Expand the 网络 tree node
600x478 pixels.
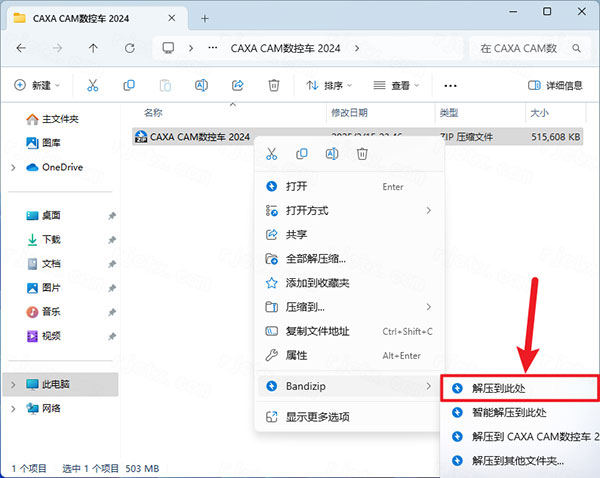pos(13,409)
